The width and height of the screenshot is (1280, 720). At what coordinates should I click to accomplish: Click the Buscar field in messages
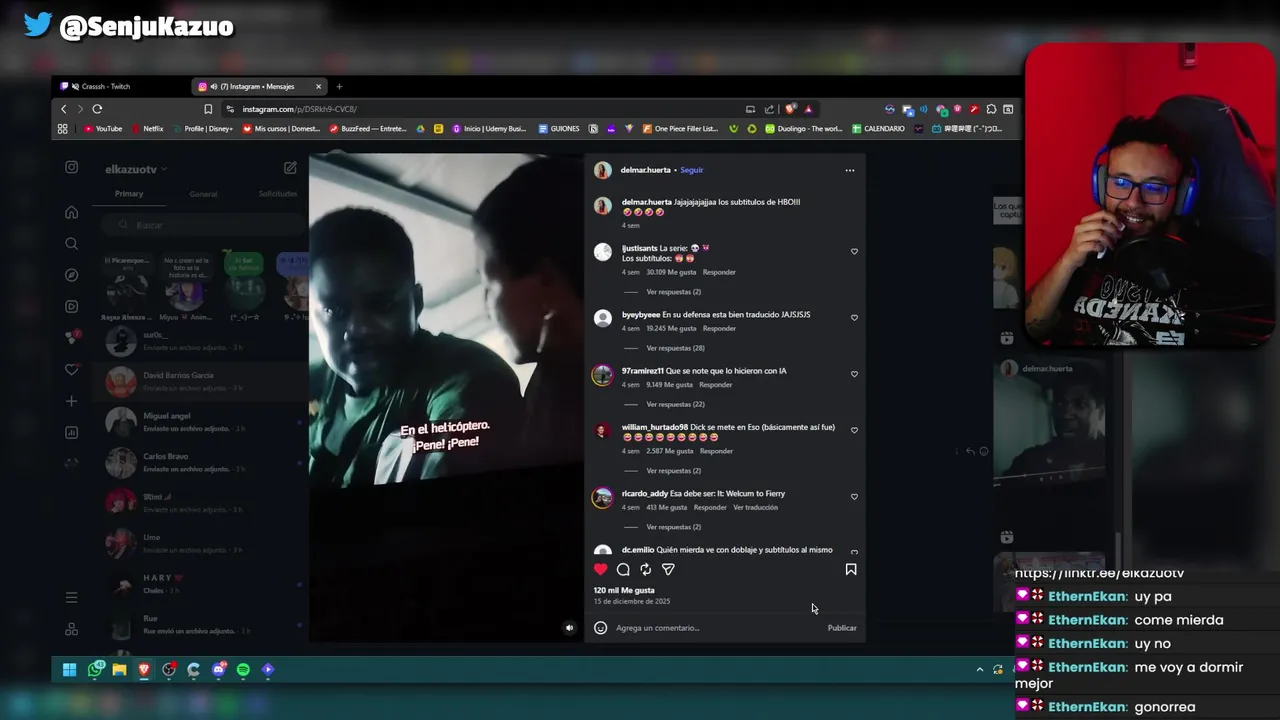[x=205, y=225]
